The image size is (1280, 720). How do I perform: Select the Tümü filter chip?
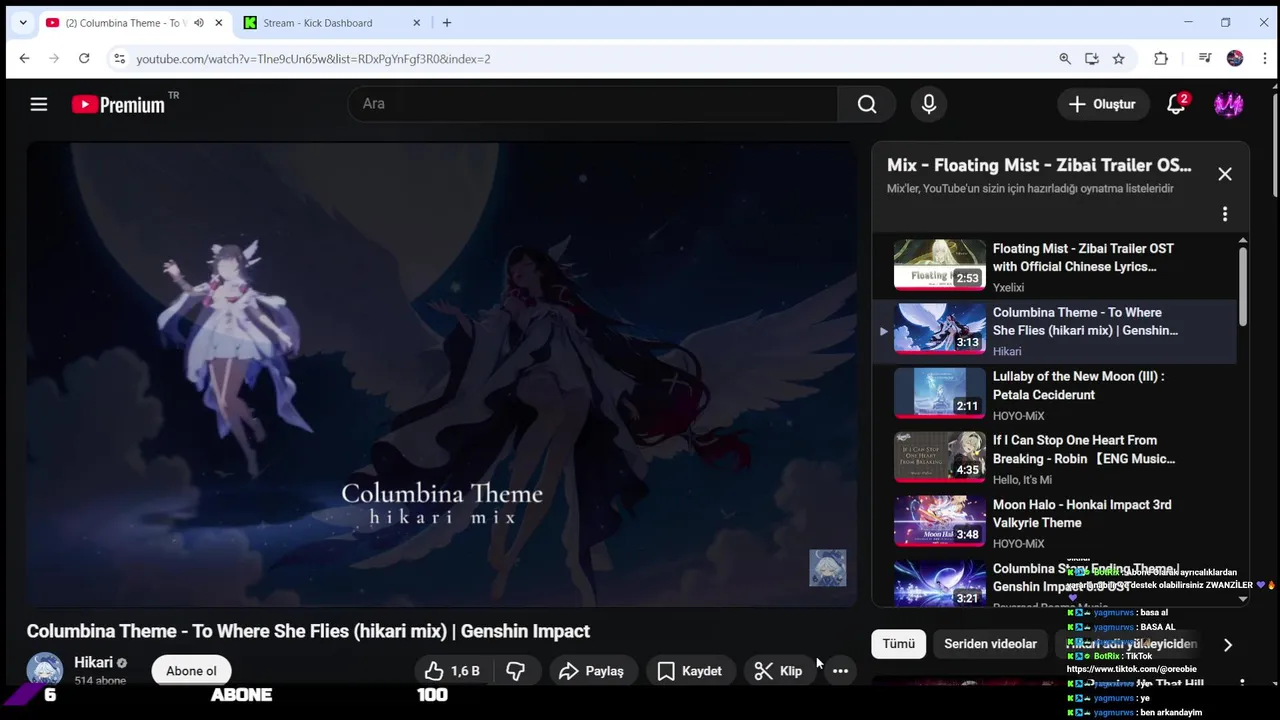[898, 644]
